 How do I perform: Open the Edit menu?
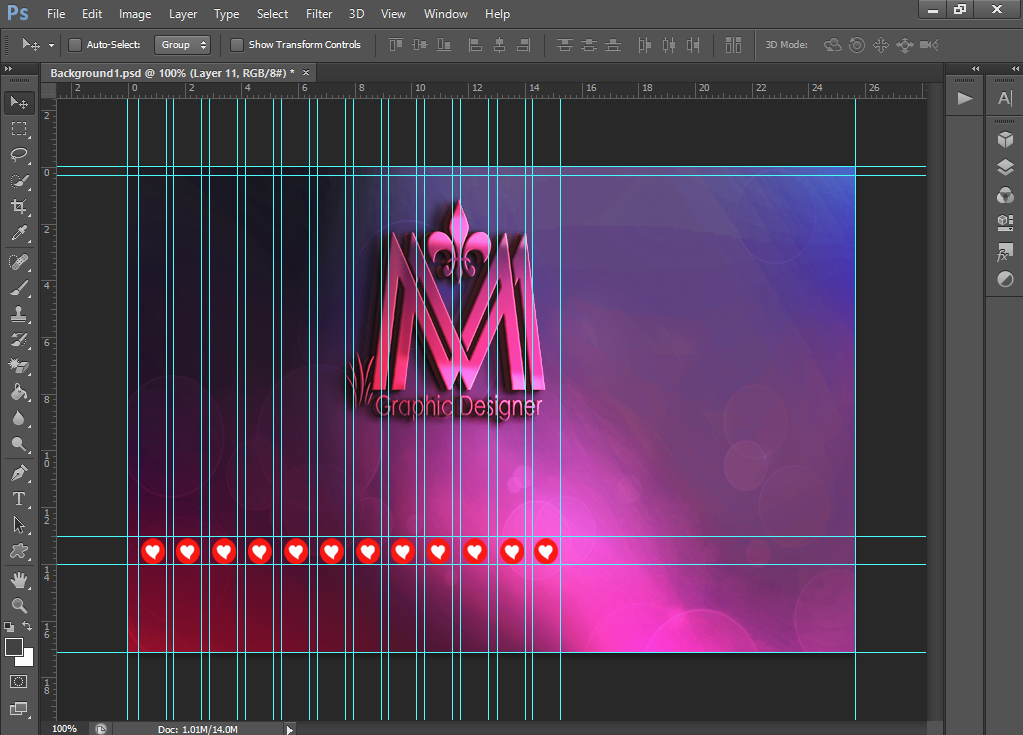click(x=92, y=14)
